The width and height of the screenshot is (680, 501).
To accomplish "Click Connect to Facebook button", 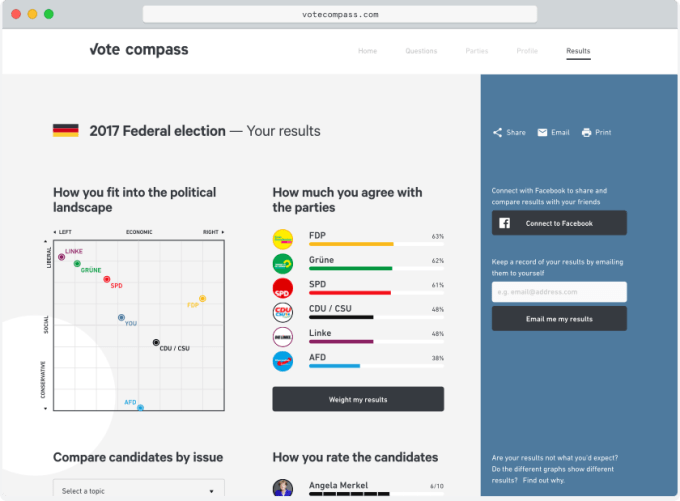I will 559,223.
